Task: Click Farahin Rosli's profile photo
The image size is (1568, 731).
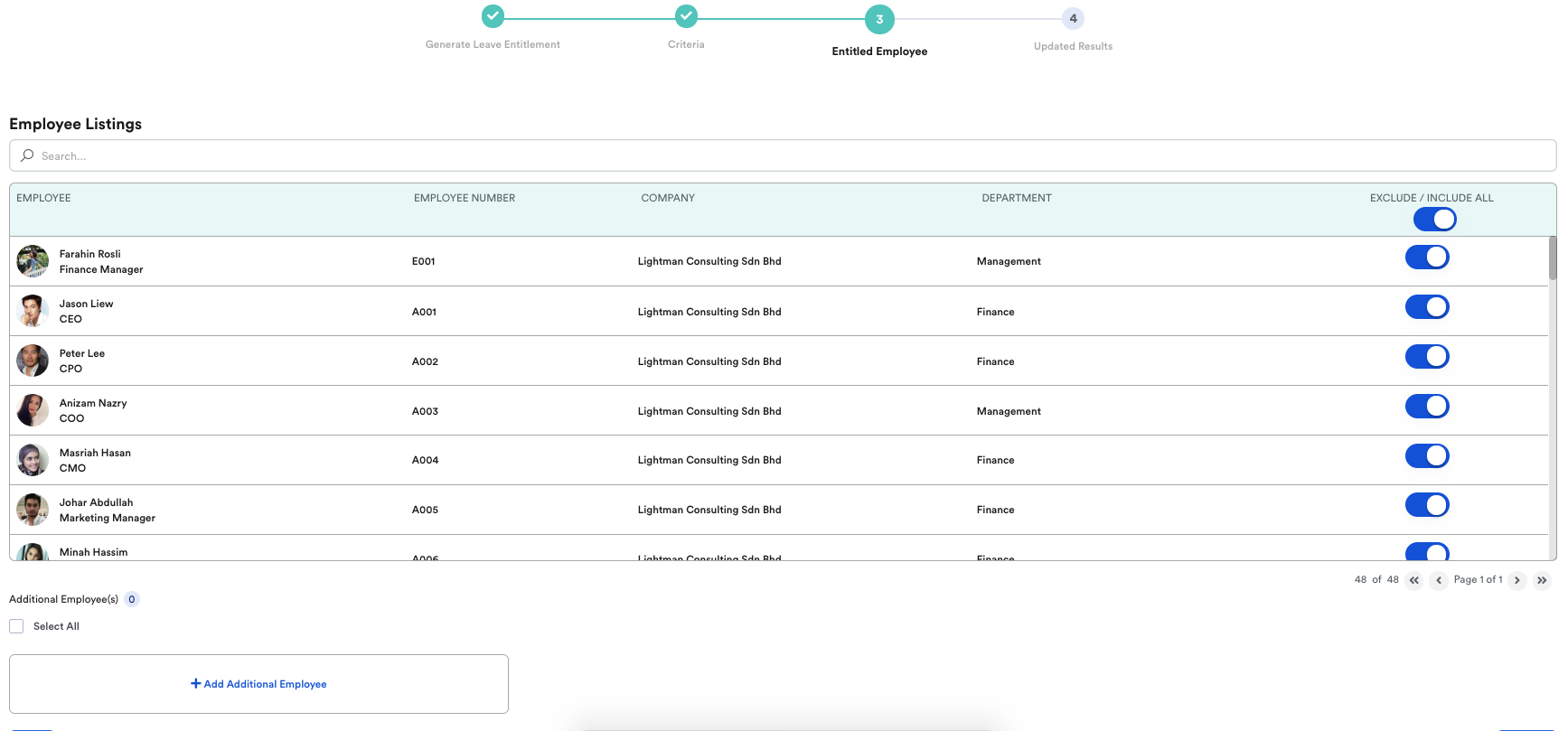Action: pos(33,261)
